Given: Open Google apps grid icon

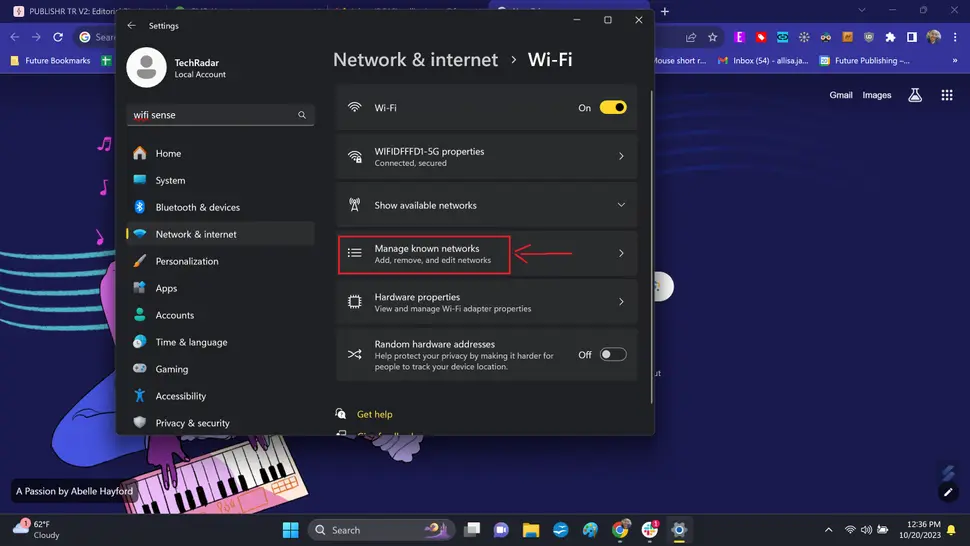Looking at the screenshot, I should click(x=947, y=95).
